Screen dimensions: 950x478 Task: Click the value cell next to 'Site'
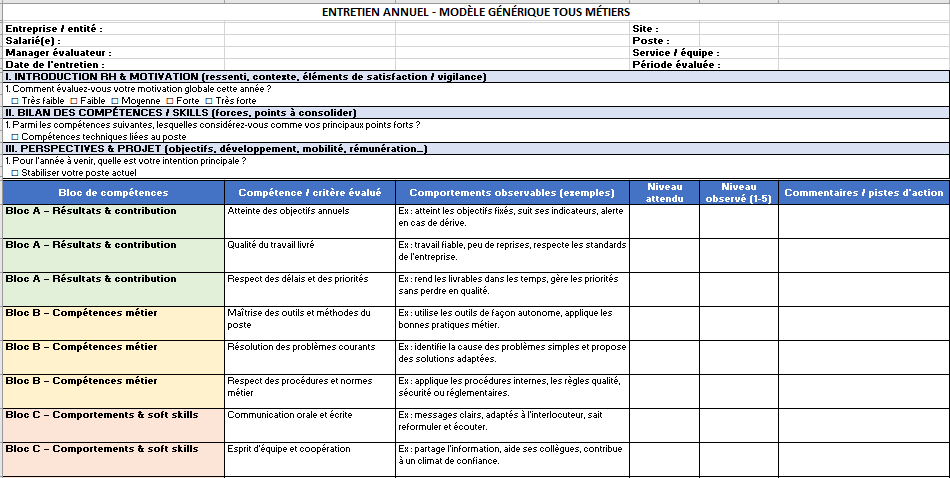click(x=738, y=29)
